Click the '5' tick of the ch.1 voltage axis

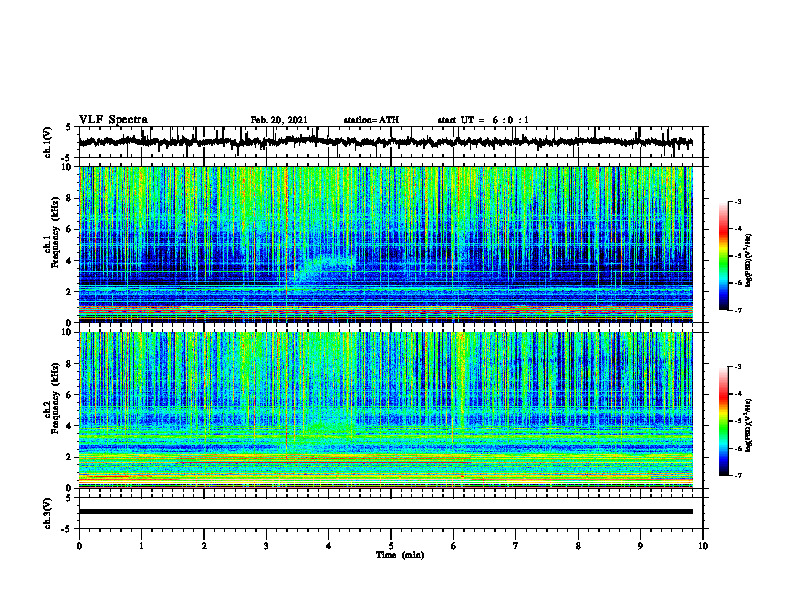69,127
